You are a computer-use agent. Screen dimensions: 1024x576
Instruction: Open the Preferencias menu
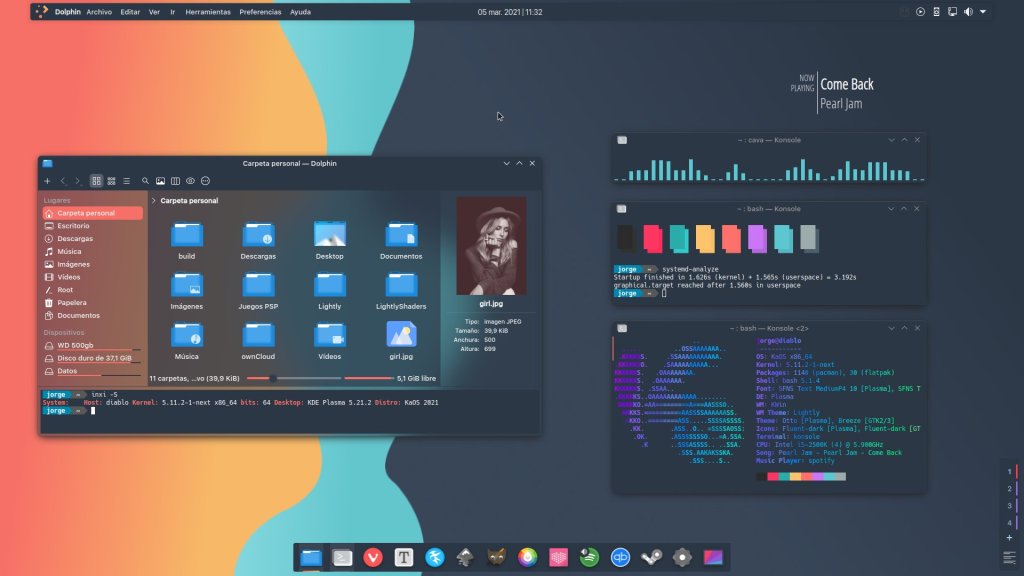(x=260, y=12)
